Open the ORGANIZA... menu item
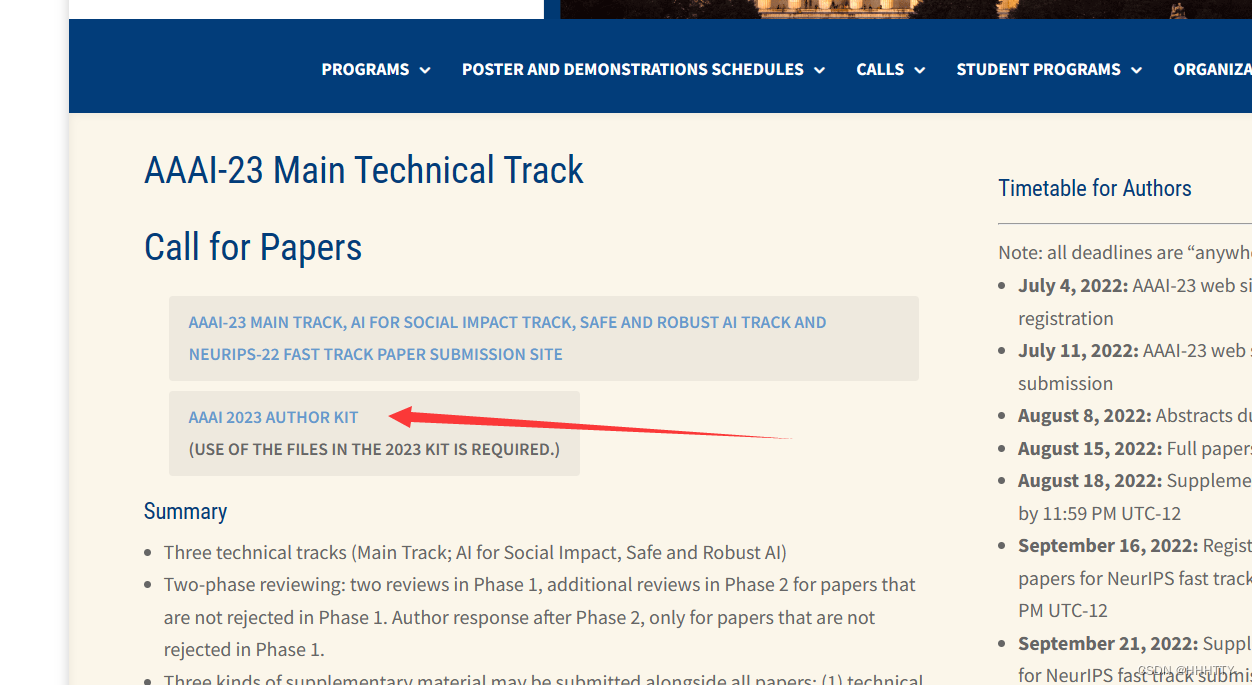 (x=1212, y=70)
